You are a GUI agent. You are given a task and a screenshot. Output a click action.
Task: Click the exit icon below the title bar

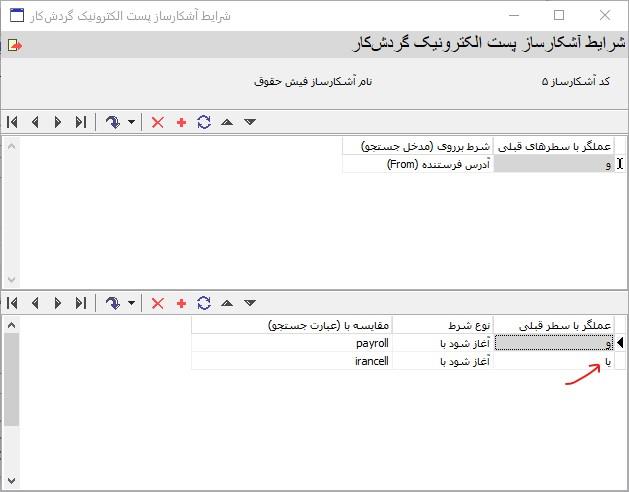coord(13,45)
